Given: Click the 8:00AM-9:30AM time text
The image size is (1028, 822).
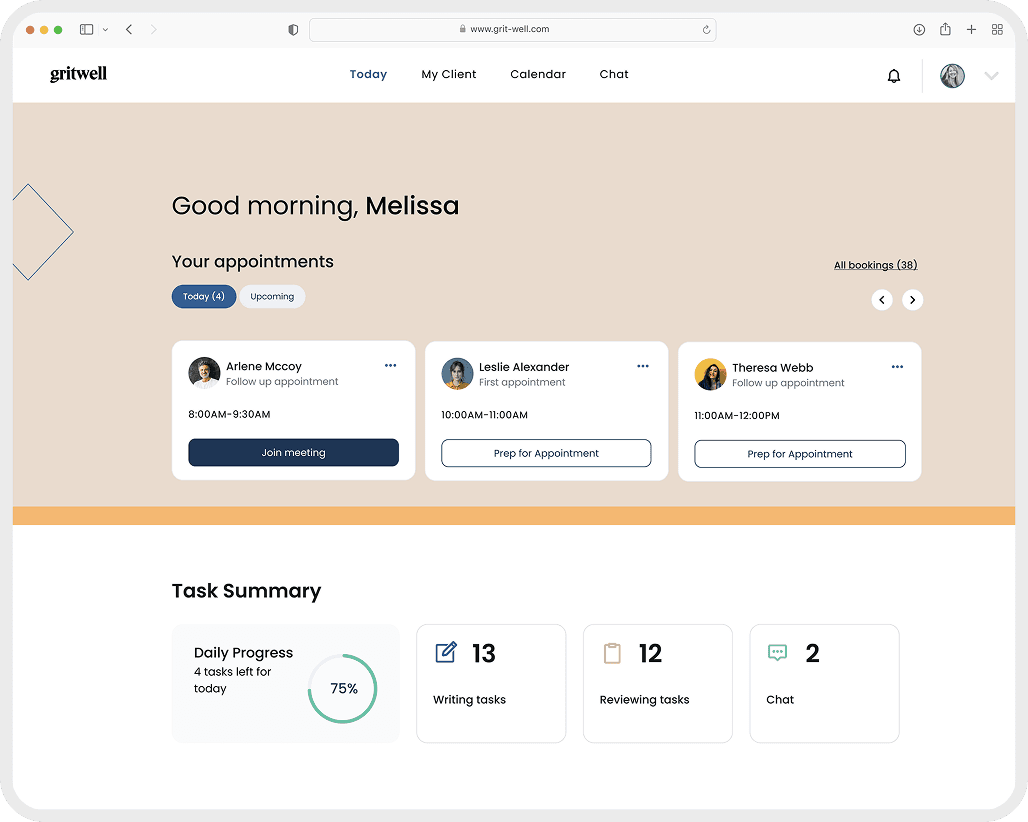Looking at the screenshot, I should [229, 414].
